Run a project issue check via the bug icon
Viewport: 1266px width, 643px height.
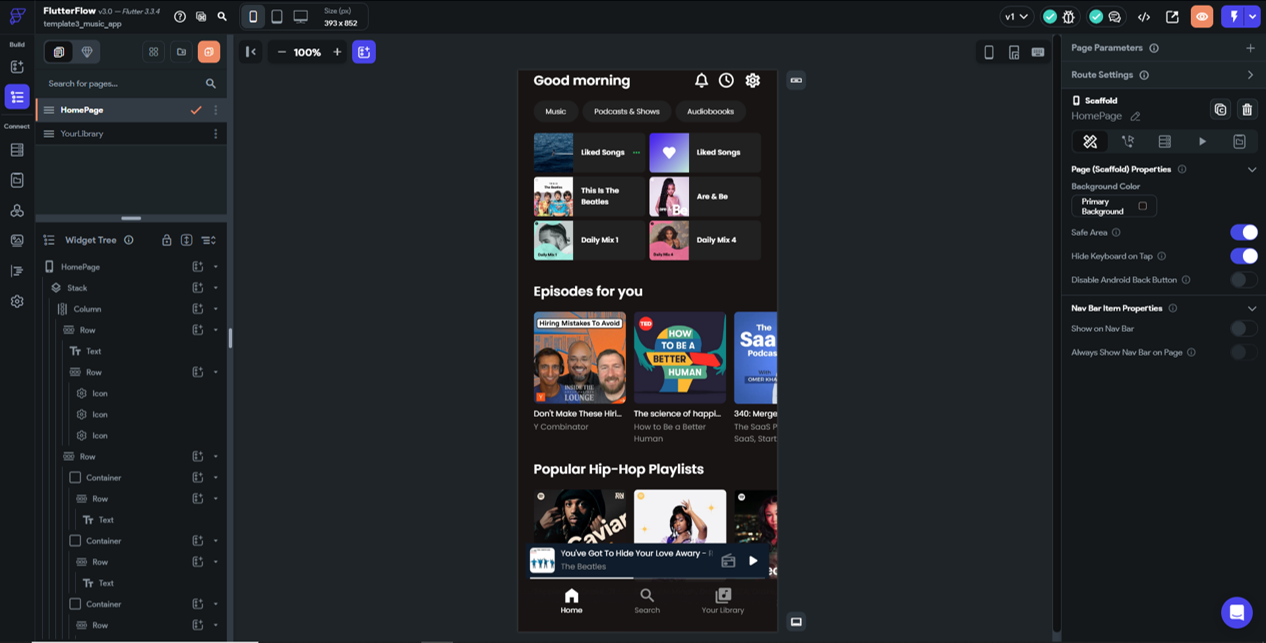(x=1066, y=15)
